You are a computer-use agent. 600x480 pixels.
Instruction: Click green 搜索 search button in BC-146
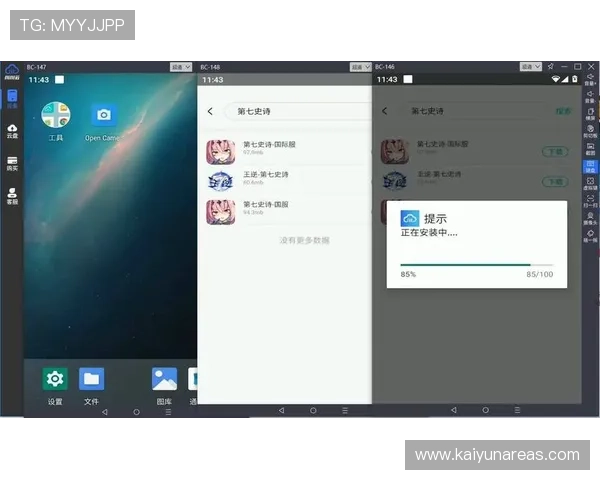coord(563,111)
